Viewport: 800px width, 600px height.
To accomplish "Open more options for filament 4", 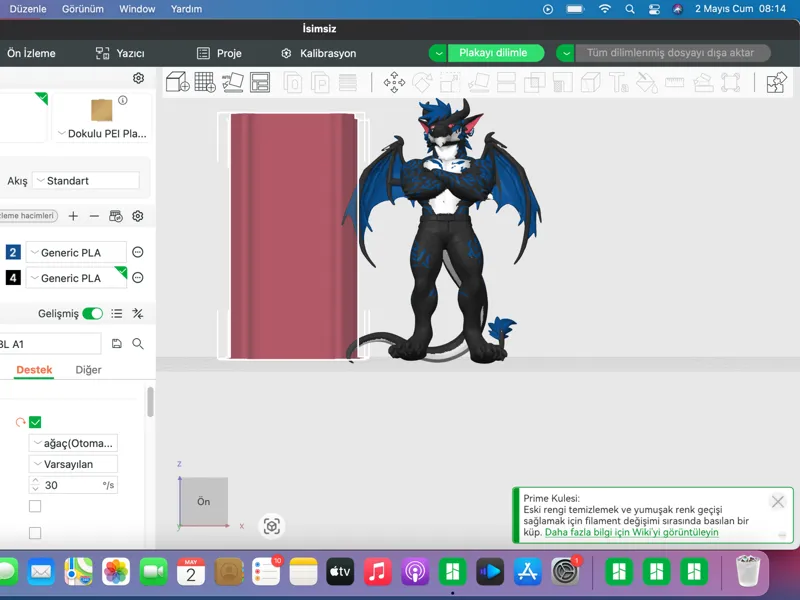I will coord(138,278).
